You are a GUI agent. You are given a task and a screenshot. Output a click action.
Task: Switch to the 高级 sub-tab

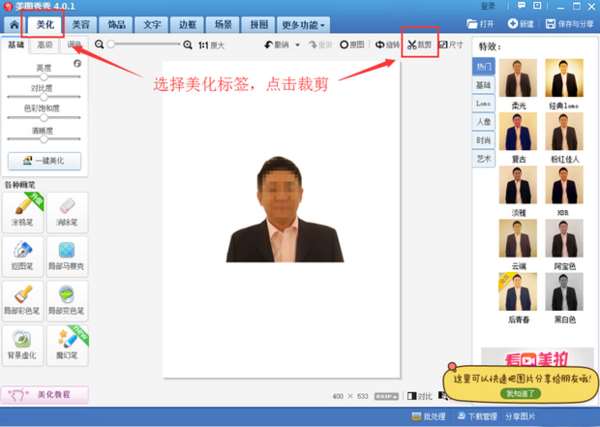pos(45,45)
